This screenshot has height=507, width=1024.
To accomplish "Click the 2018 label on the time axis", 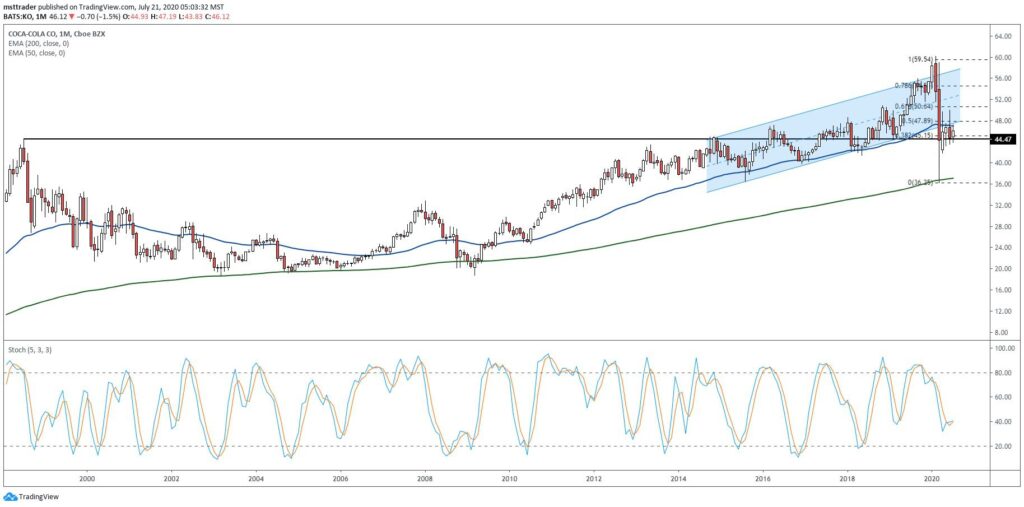I will pyautogui.click(x=848, y=479).
